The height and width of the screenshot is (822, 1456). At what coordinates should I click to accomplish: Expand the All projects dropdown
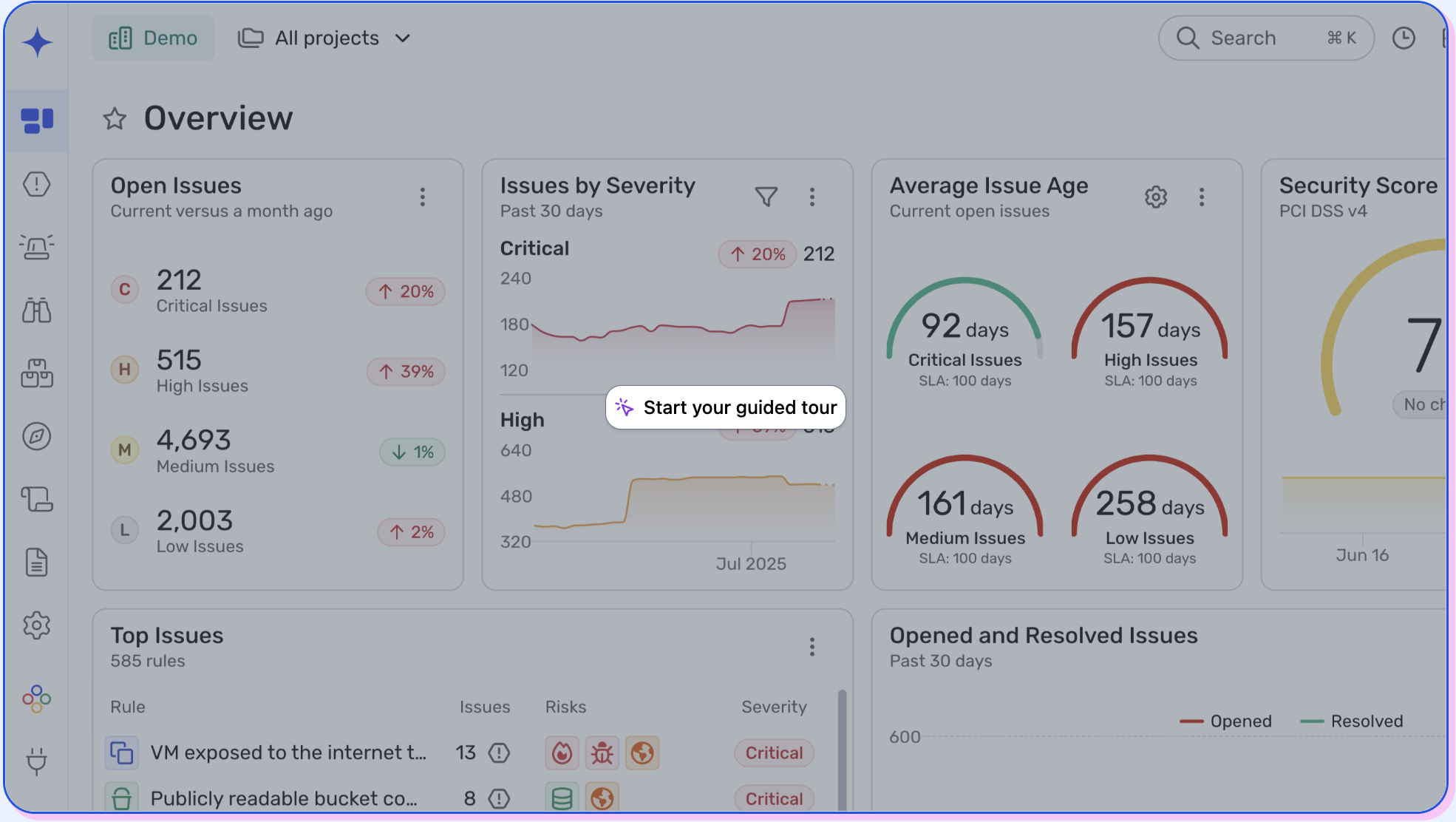click(324, 38)
